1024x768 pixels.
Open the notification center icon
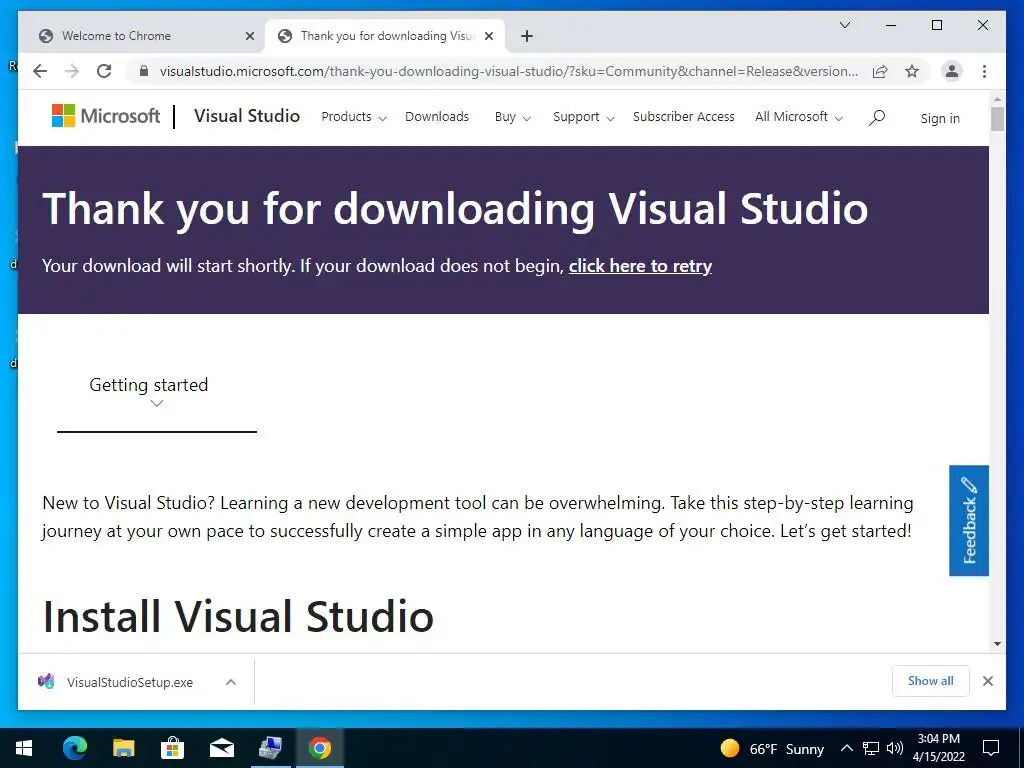tap(991, 748)
